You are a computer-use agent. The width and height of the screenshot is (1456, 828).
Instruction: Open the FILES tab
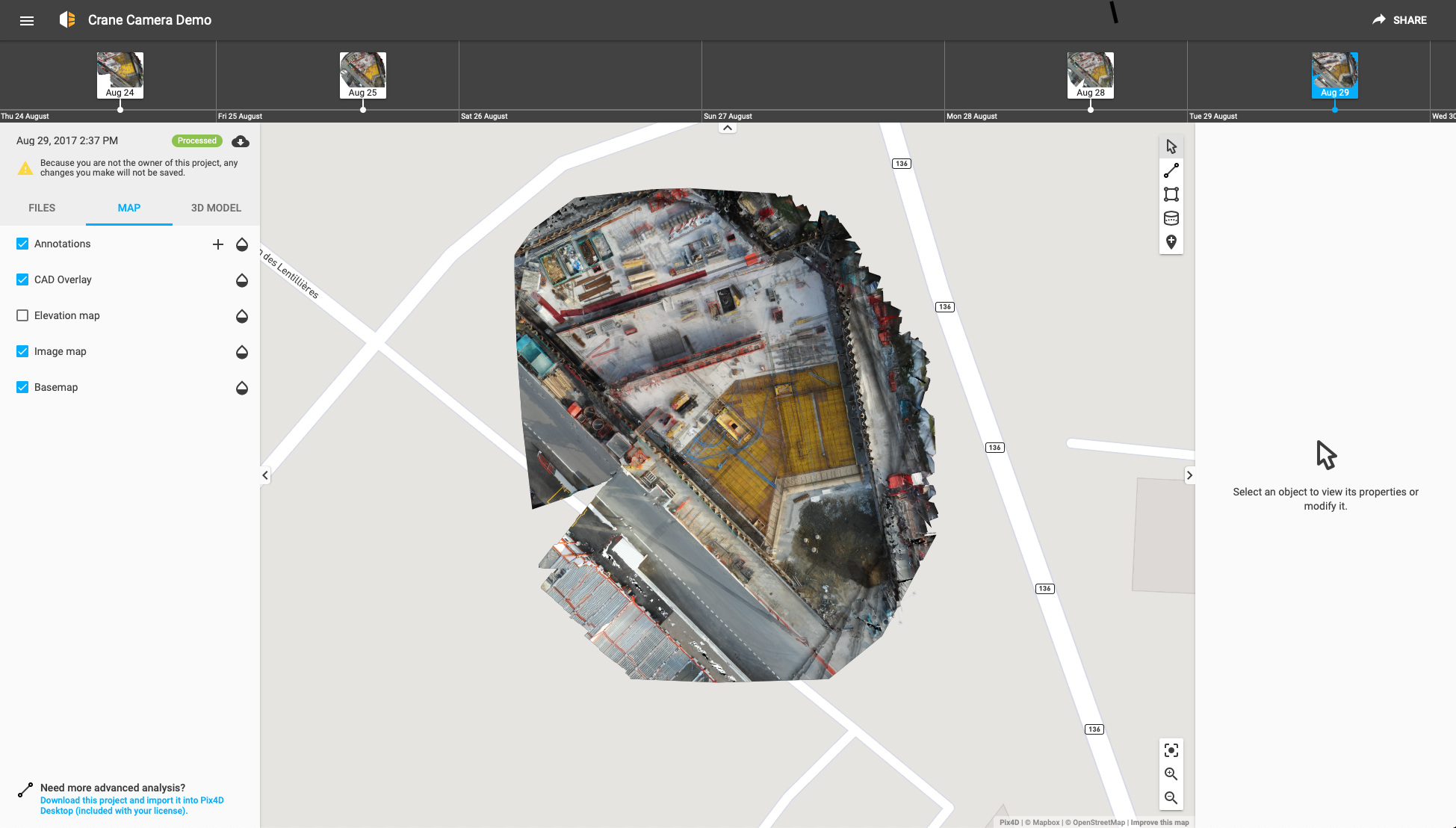[42, 208]
